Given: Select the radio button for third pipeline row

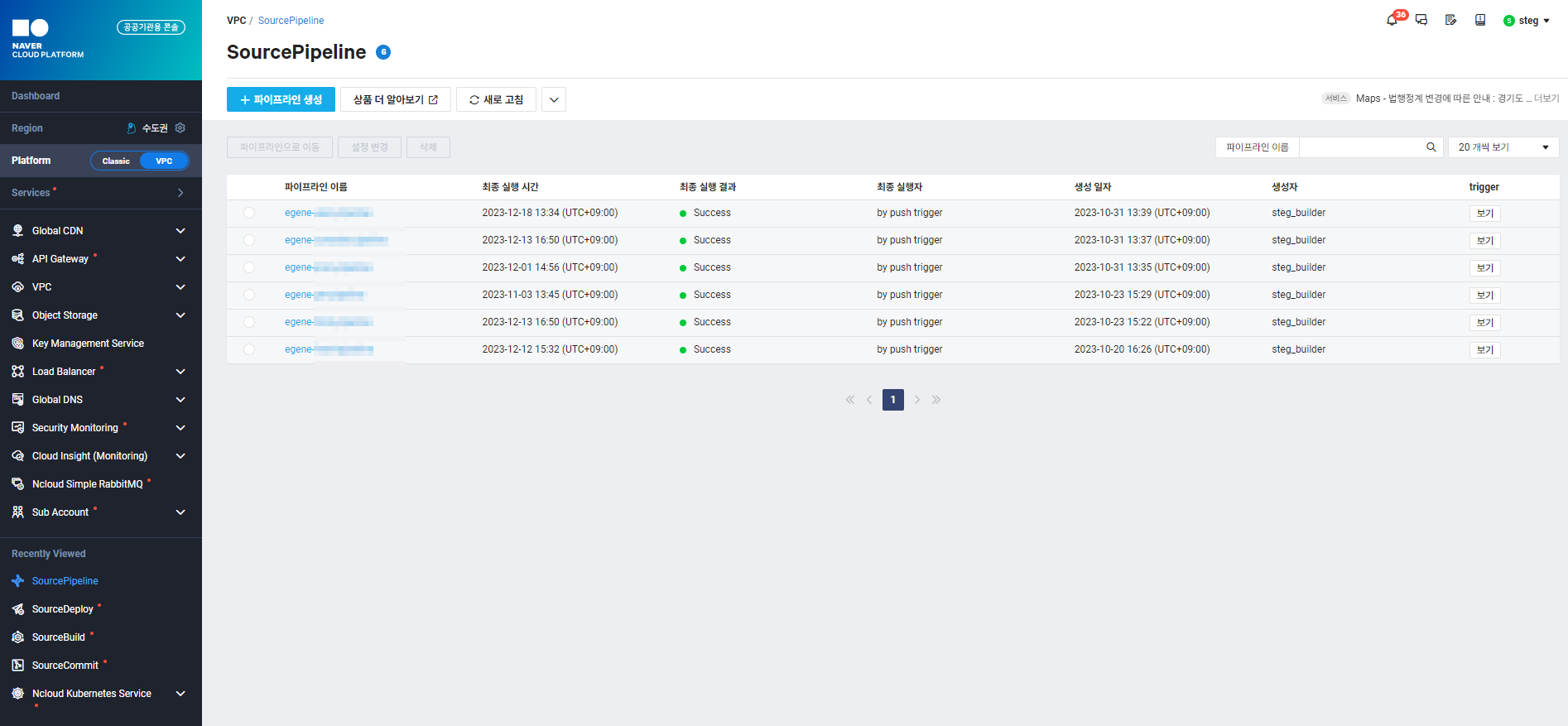Looking at the screenshot, I should coord(249,267).
